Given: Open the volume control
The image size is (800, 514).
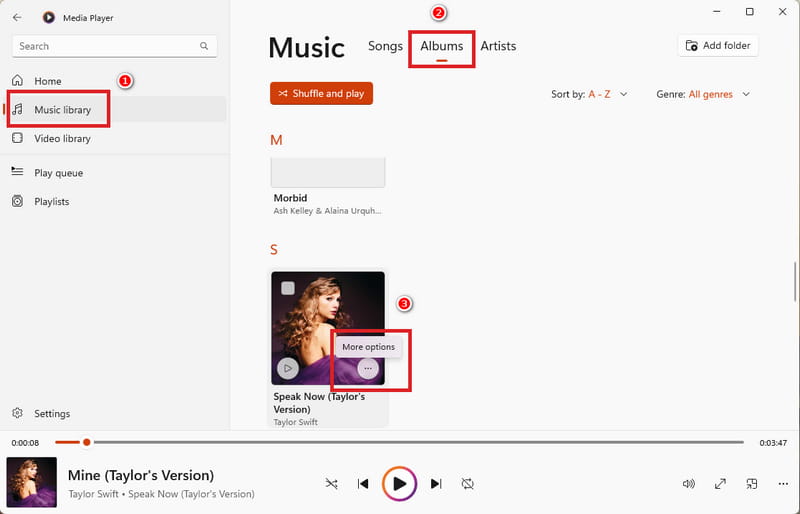Looking at the screenshot, I should point(689,483).
